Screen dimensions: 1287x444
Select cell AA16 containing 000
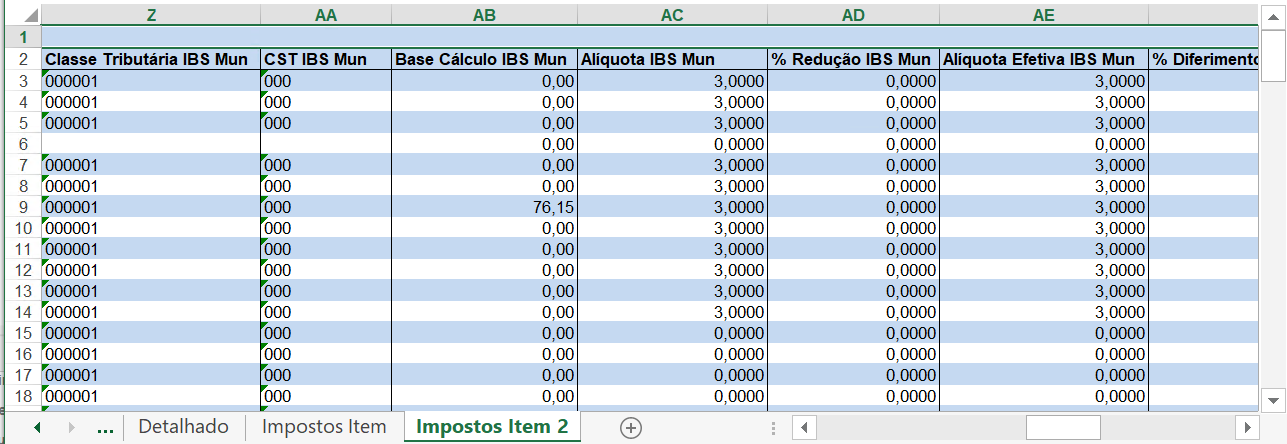(326, 354)
